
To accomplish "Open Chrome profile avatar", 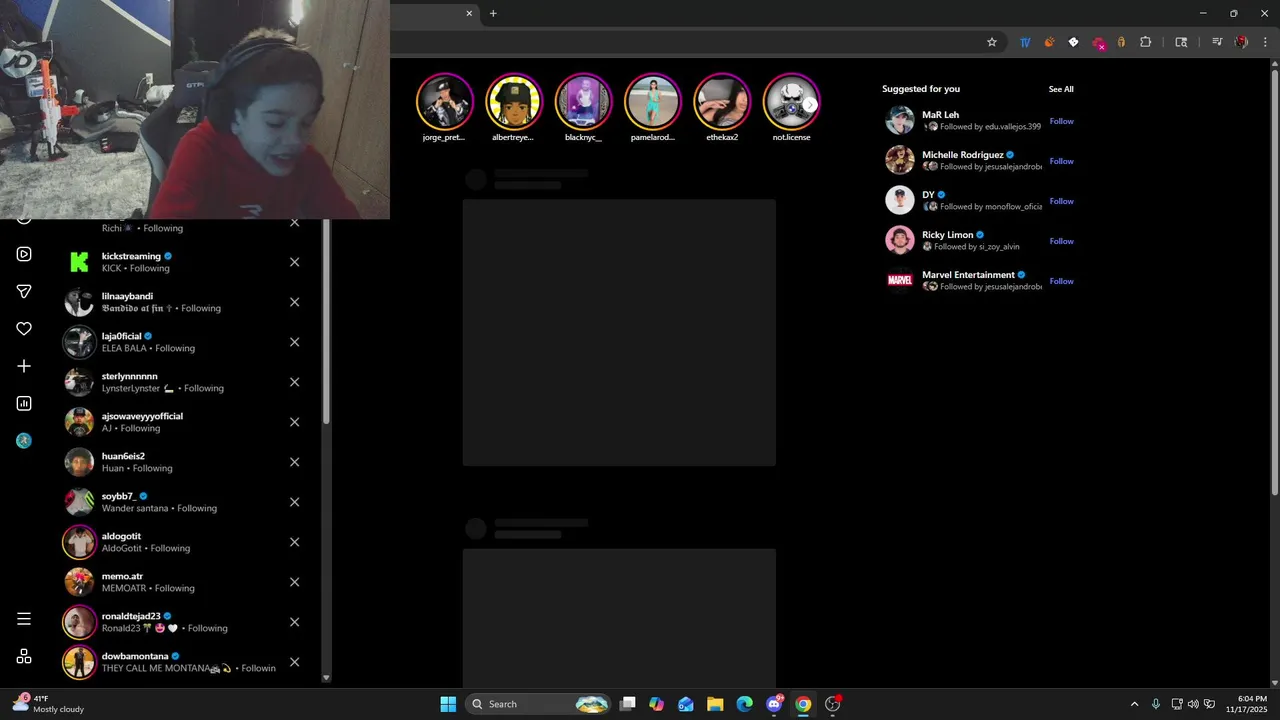I will 1241,42.
